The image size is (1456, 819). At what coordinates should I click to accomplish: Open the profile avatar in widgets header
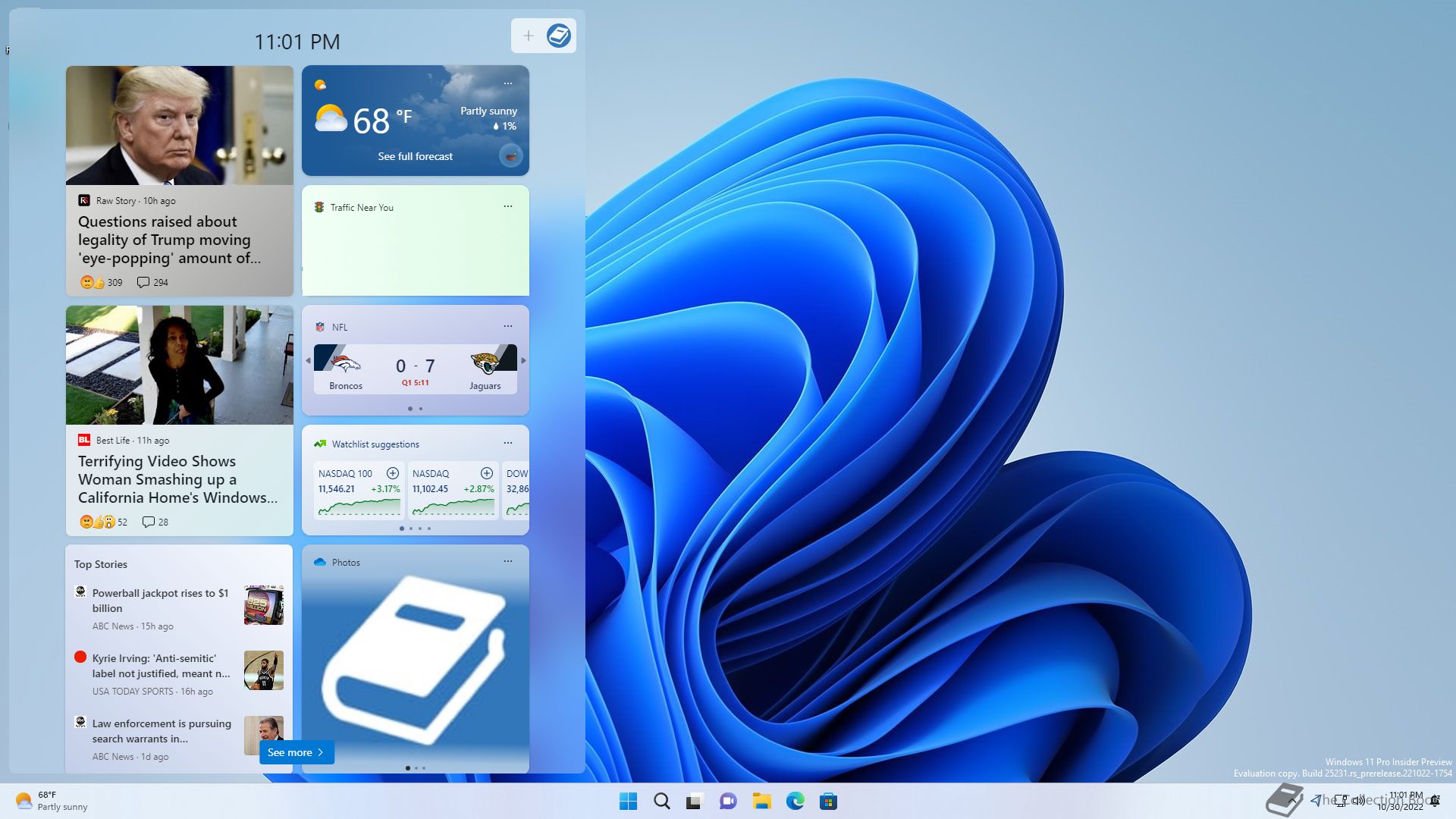559,36
